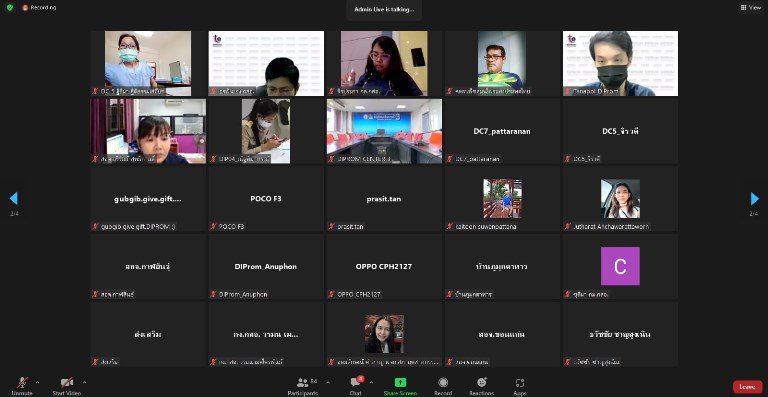Click the green encryption shield icon
This screenshot has height=397, width=768.
coord(10,7)
